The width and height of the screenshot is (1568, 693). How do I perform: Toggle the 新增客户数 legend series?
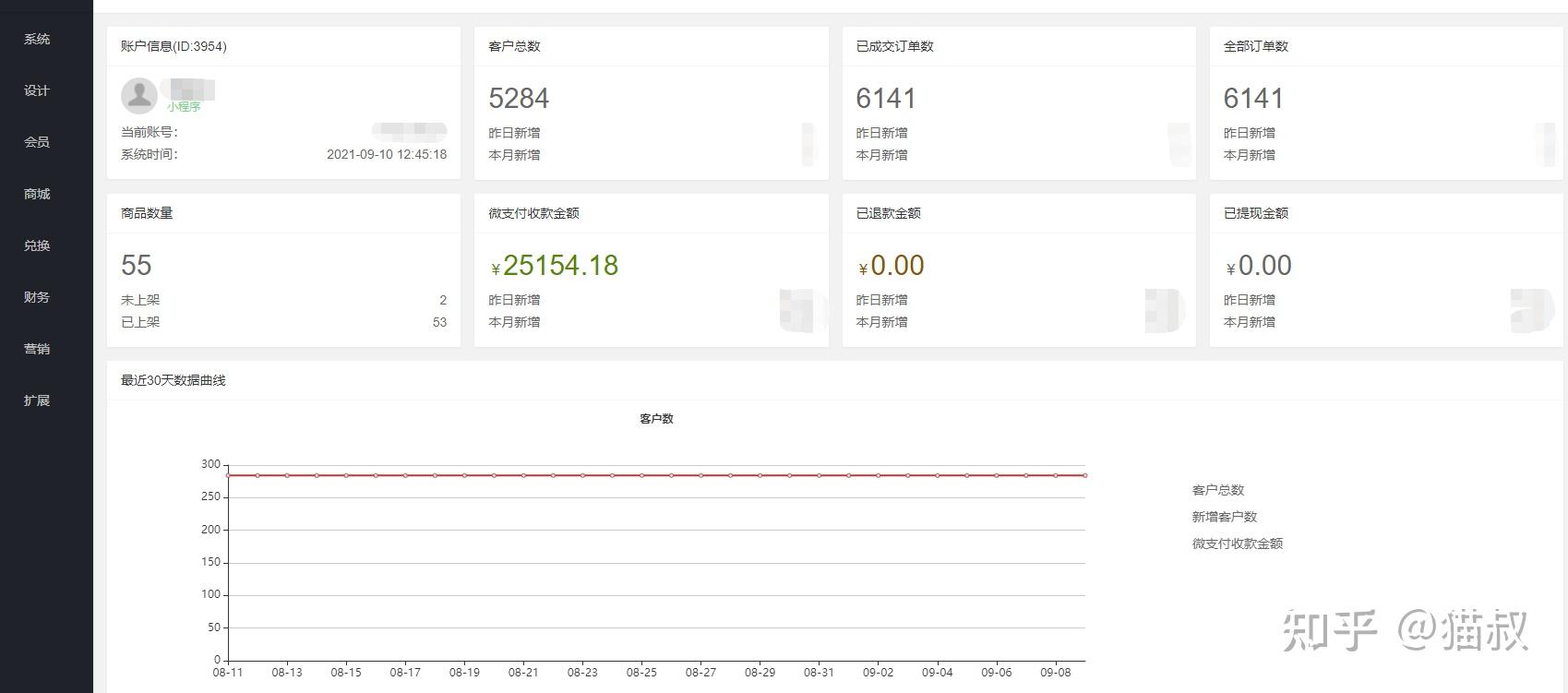pos(1225,517)
